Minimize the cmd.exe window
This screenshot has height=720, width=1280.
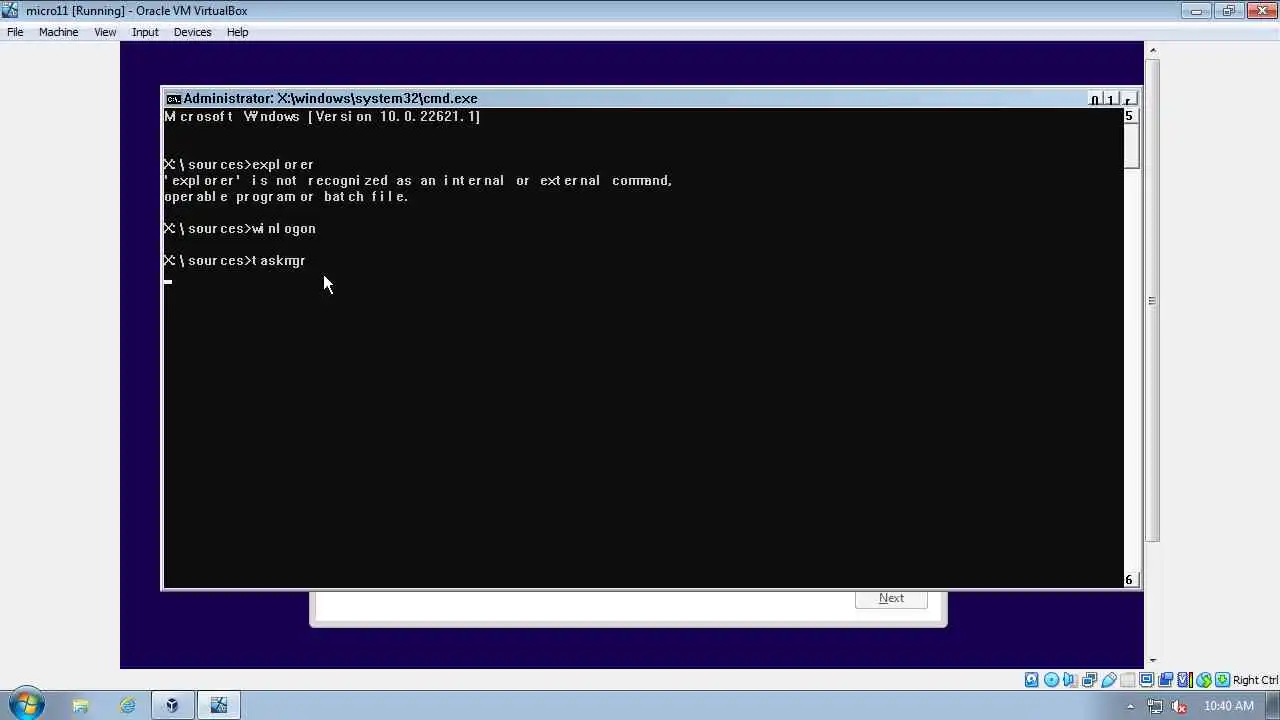(1094, 99)
